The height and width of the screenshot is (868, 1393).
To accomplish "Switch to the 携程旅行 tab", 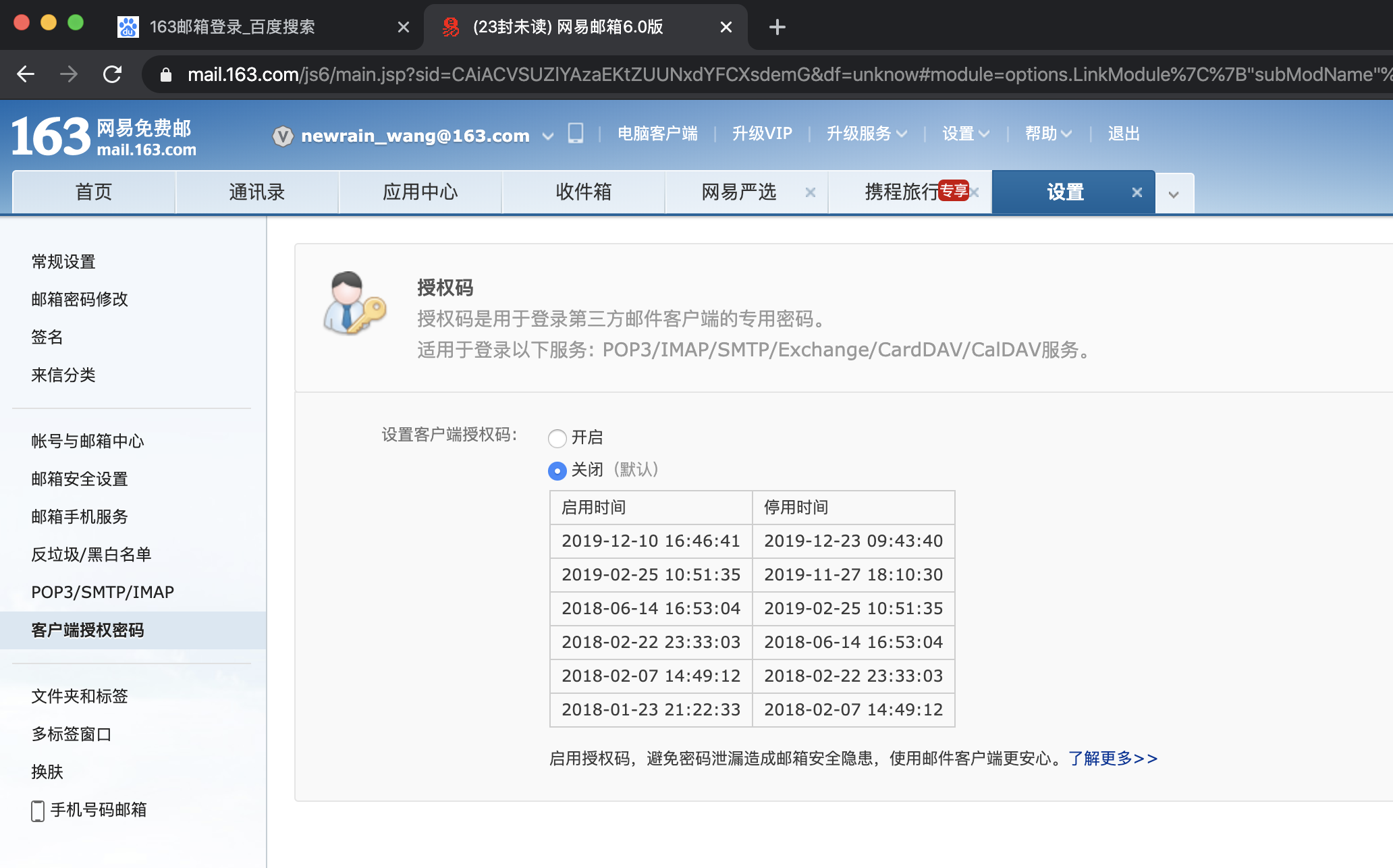I will 902,192.
